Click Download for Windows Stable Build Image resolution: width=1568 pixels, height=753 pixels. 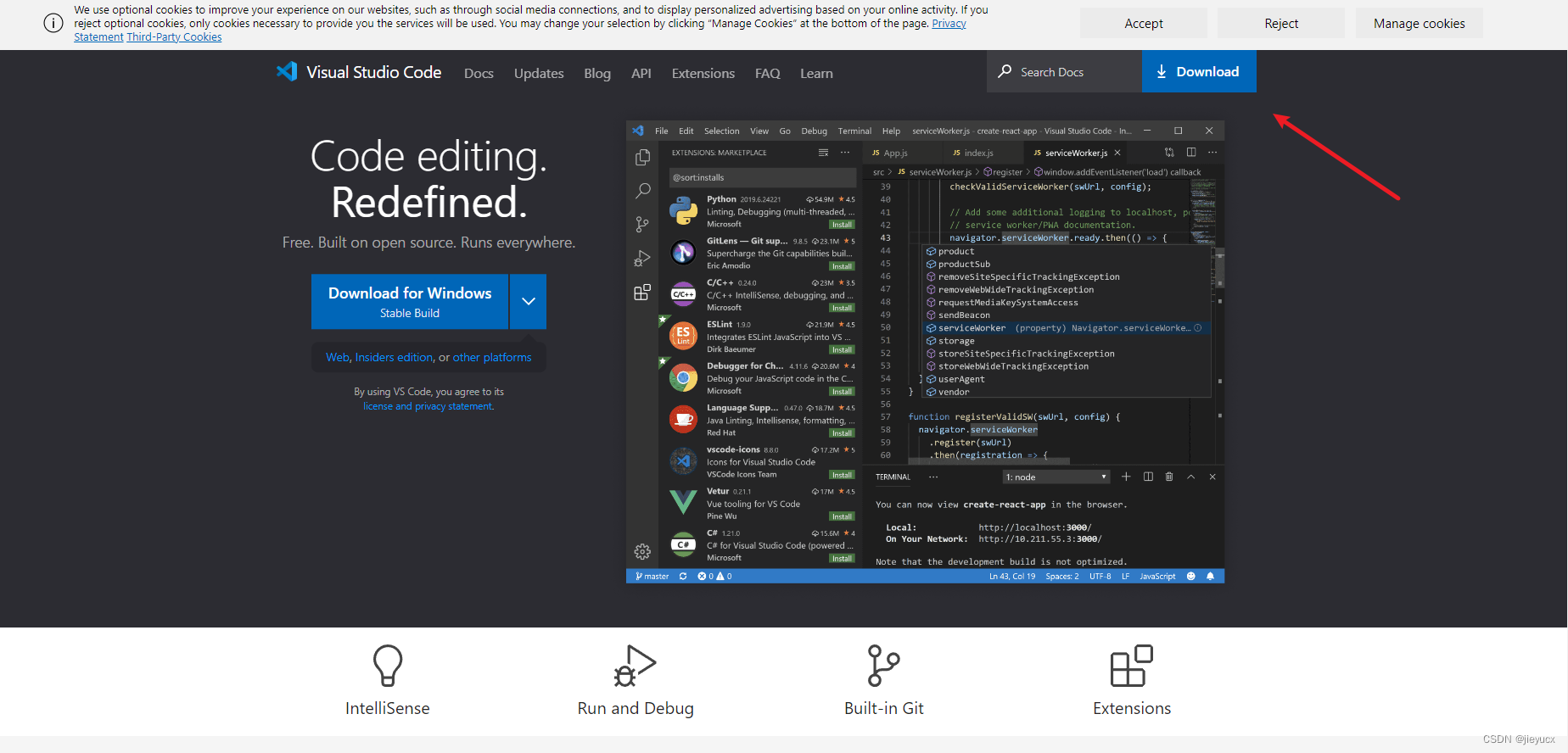coord(410,301)
